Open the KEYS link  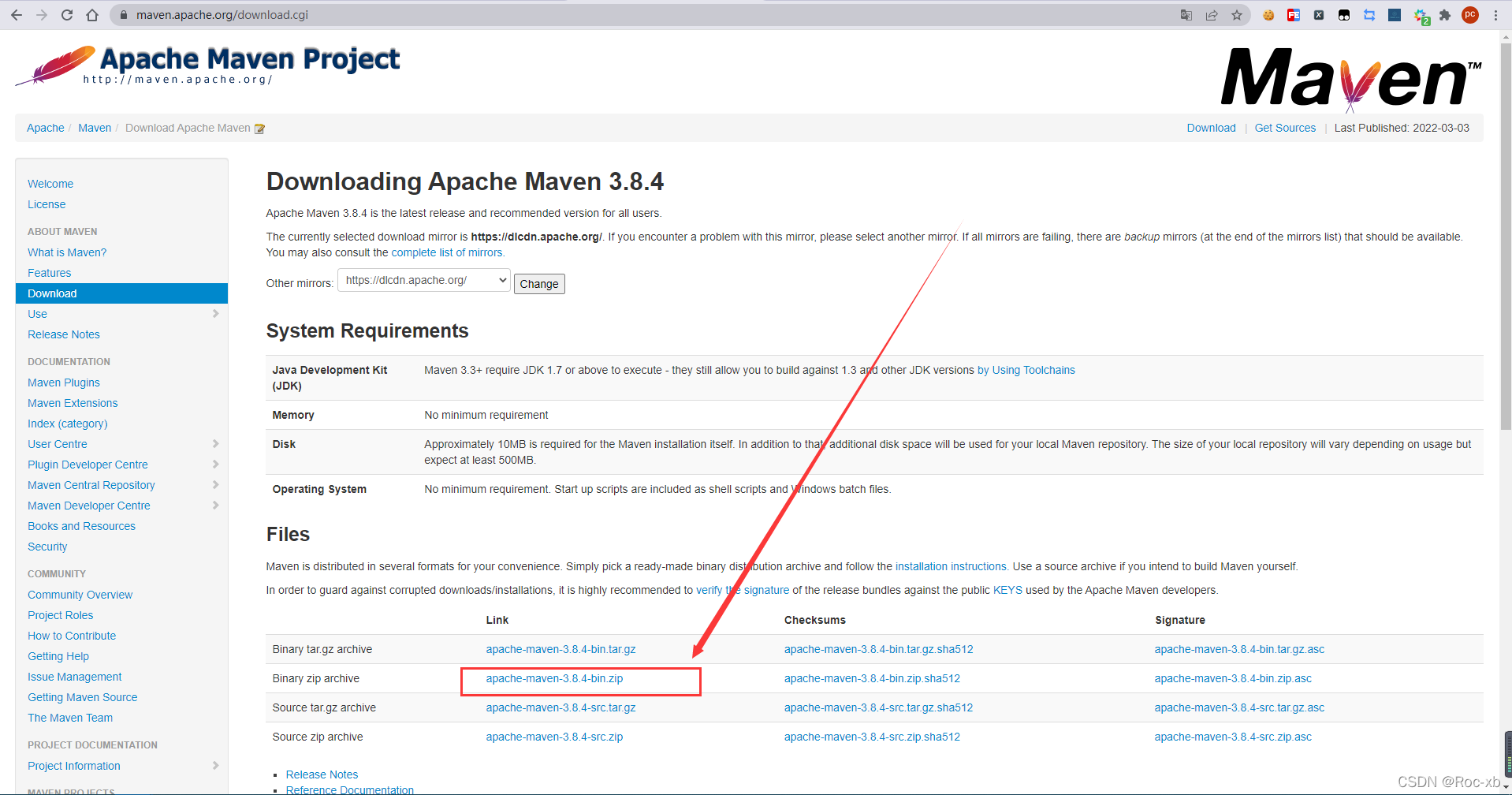click(x=1007, y=590)
